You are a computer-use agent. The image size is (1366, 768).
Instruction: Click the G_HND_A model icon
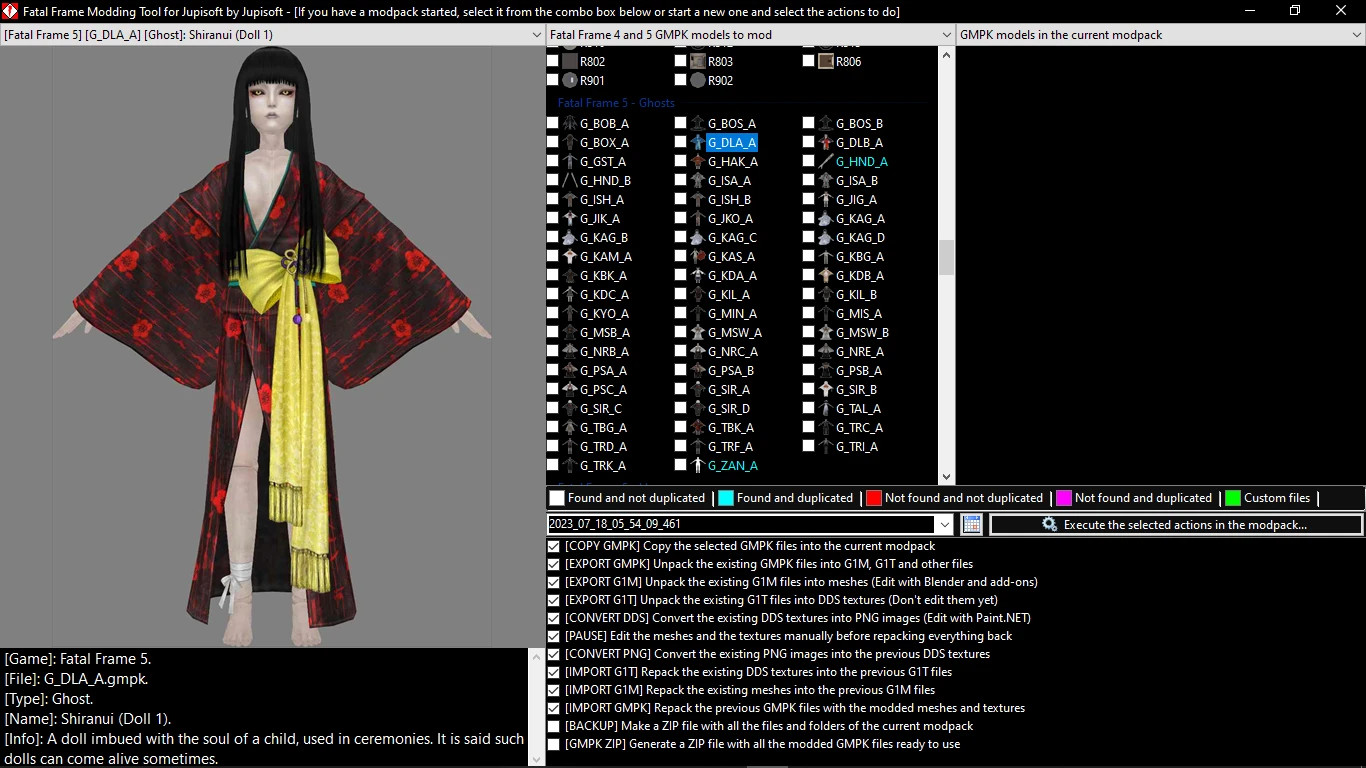click(825, 162)
